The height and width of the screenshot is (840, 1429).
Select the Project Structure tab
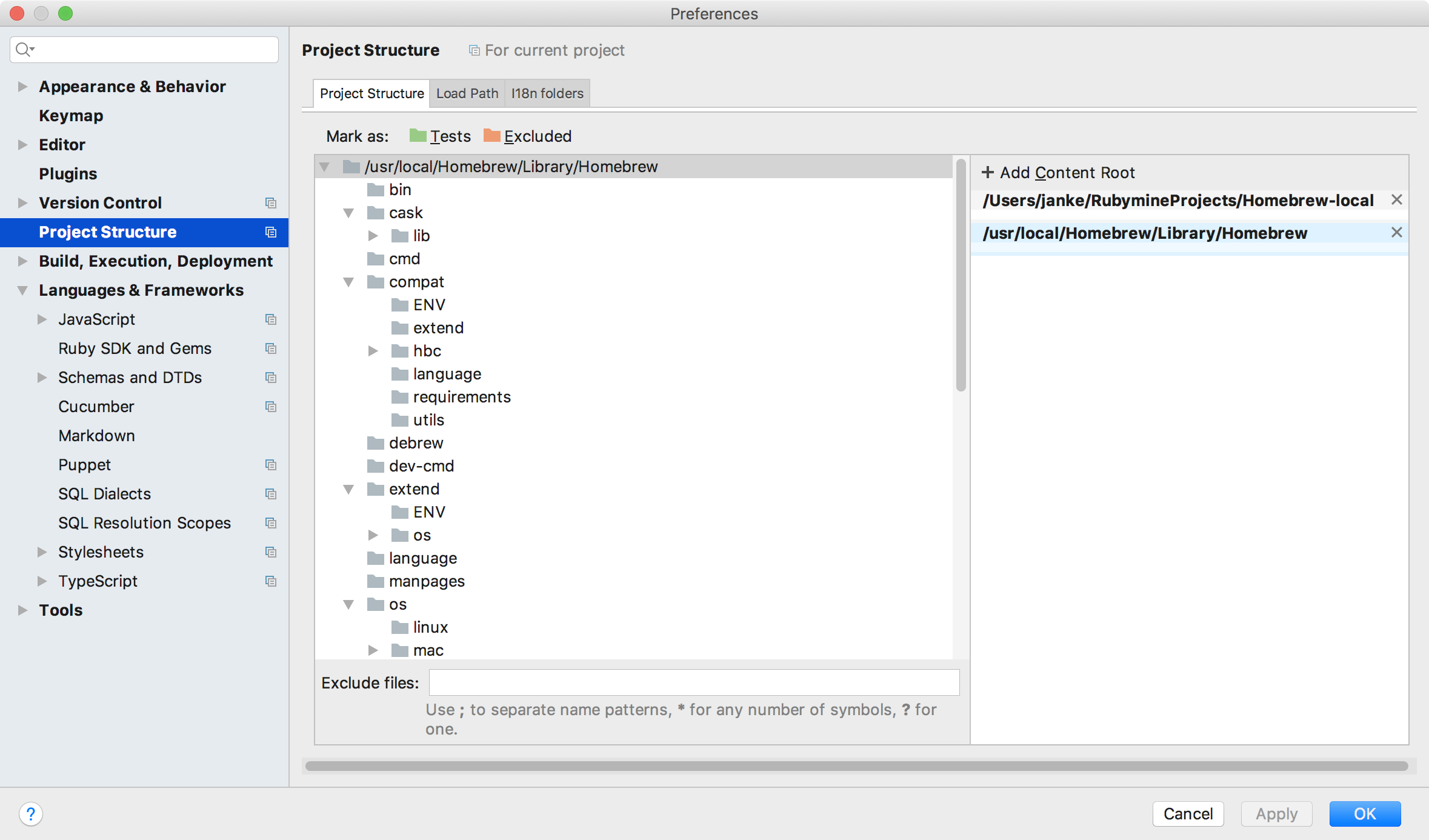(371, 93)
